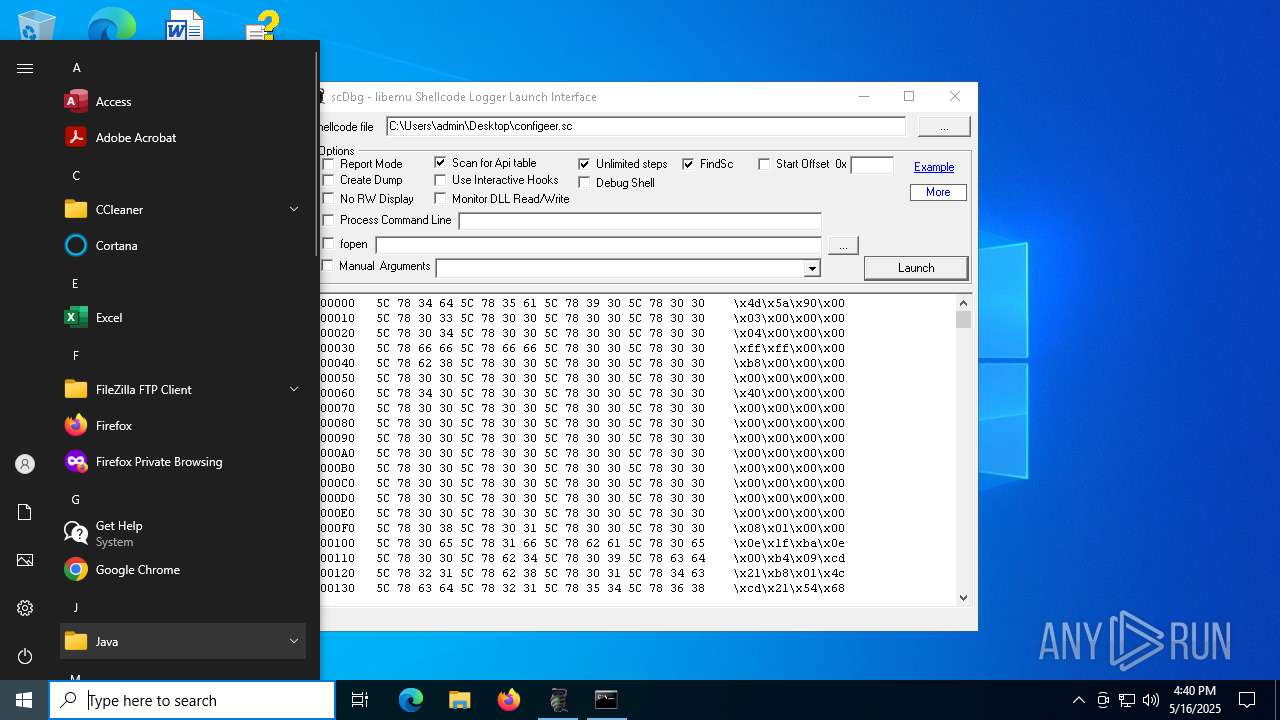Click the Start Offset hex input box
Screen dimensions: 1280x720
872,165
